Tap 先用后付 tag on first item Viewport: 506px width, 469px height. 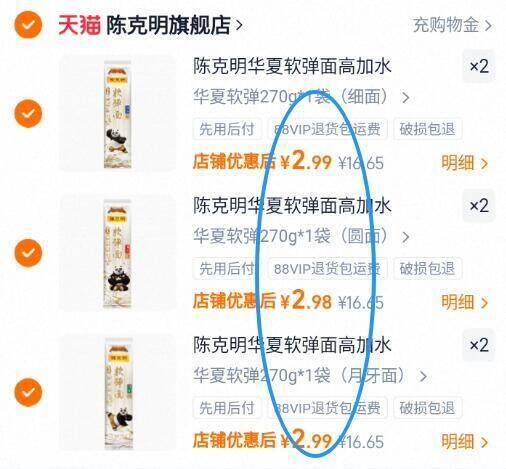(227, 129)
